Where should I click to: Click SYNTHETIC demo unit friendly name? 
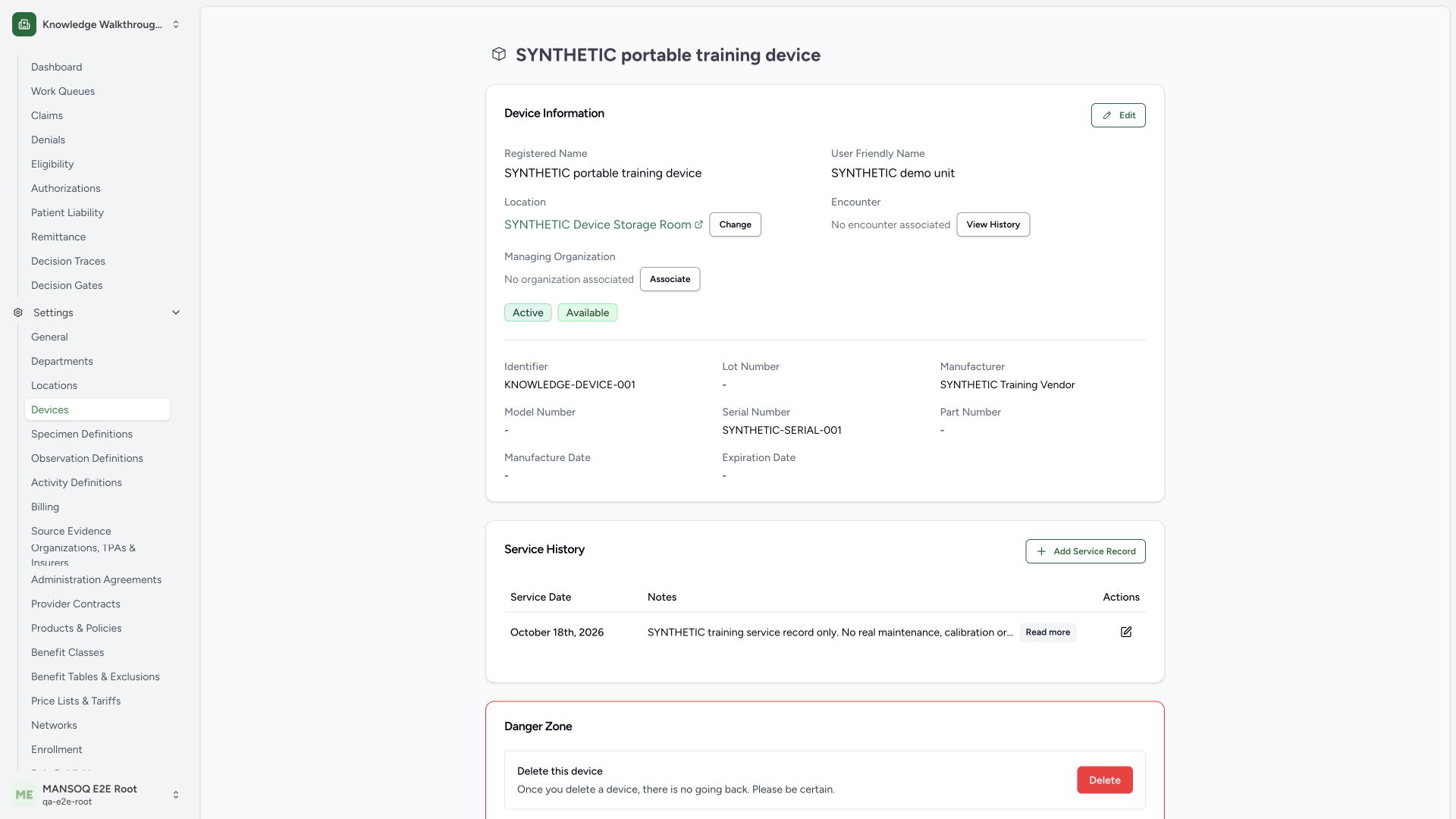893,173
